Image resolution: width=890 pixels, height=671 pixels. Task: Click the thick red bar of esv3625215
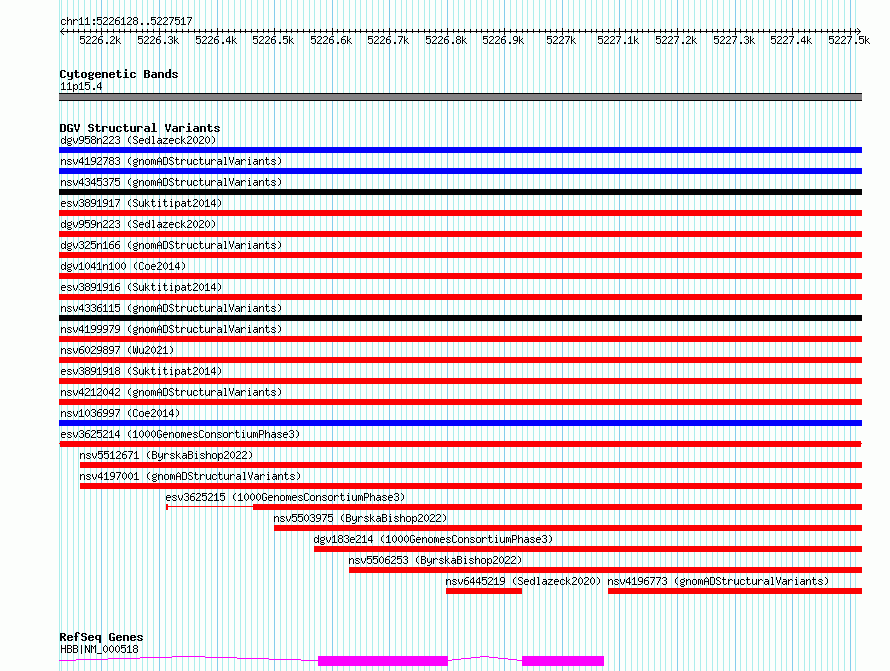[557, 507]
